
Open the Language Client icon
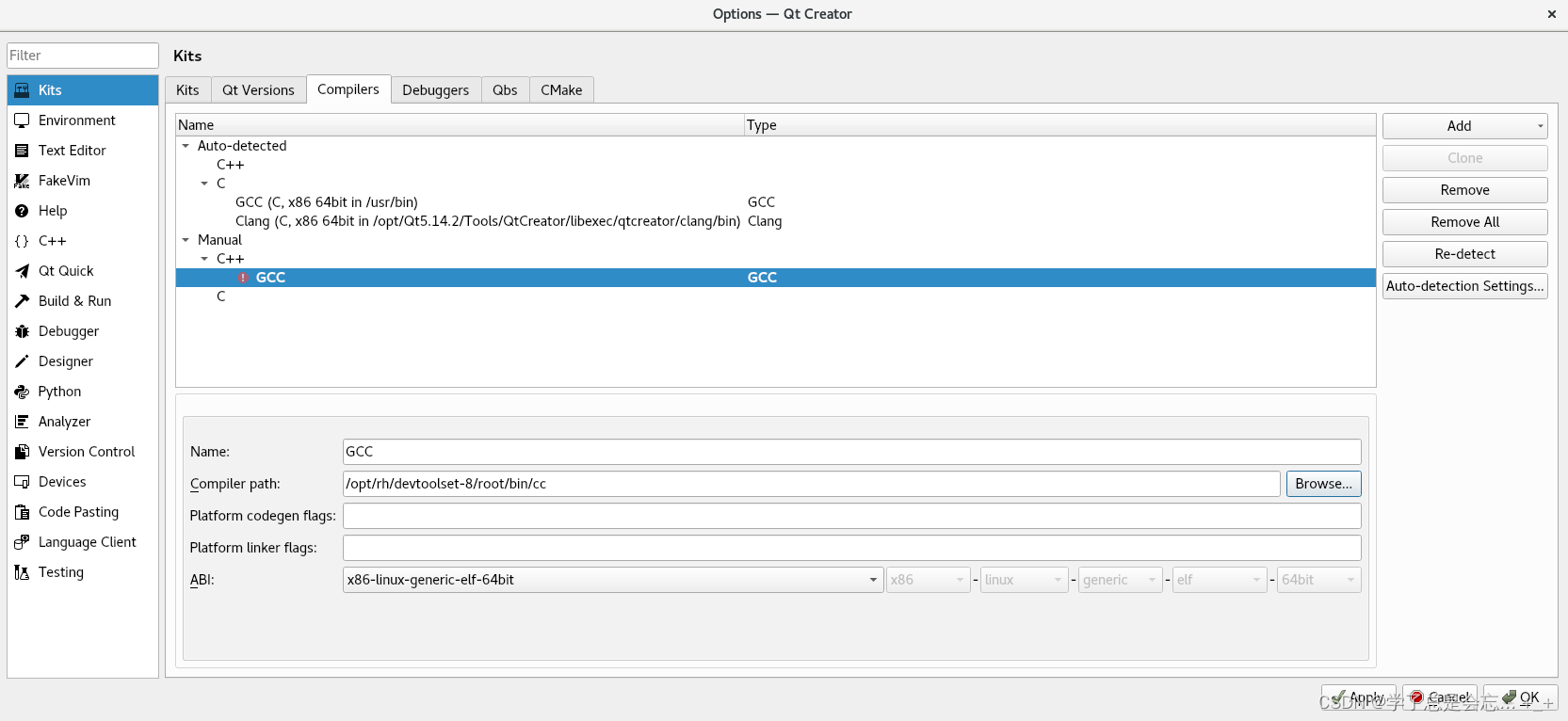click(x=22, y=542)
